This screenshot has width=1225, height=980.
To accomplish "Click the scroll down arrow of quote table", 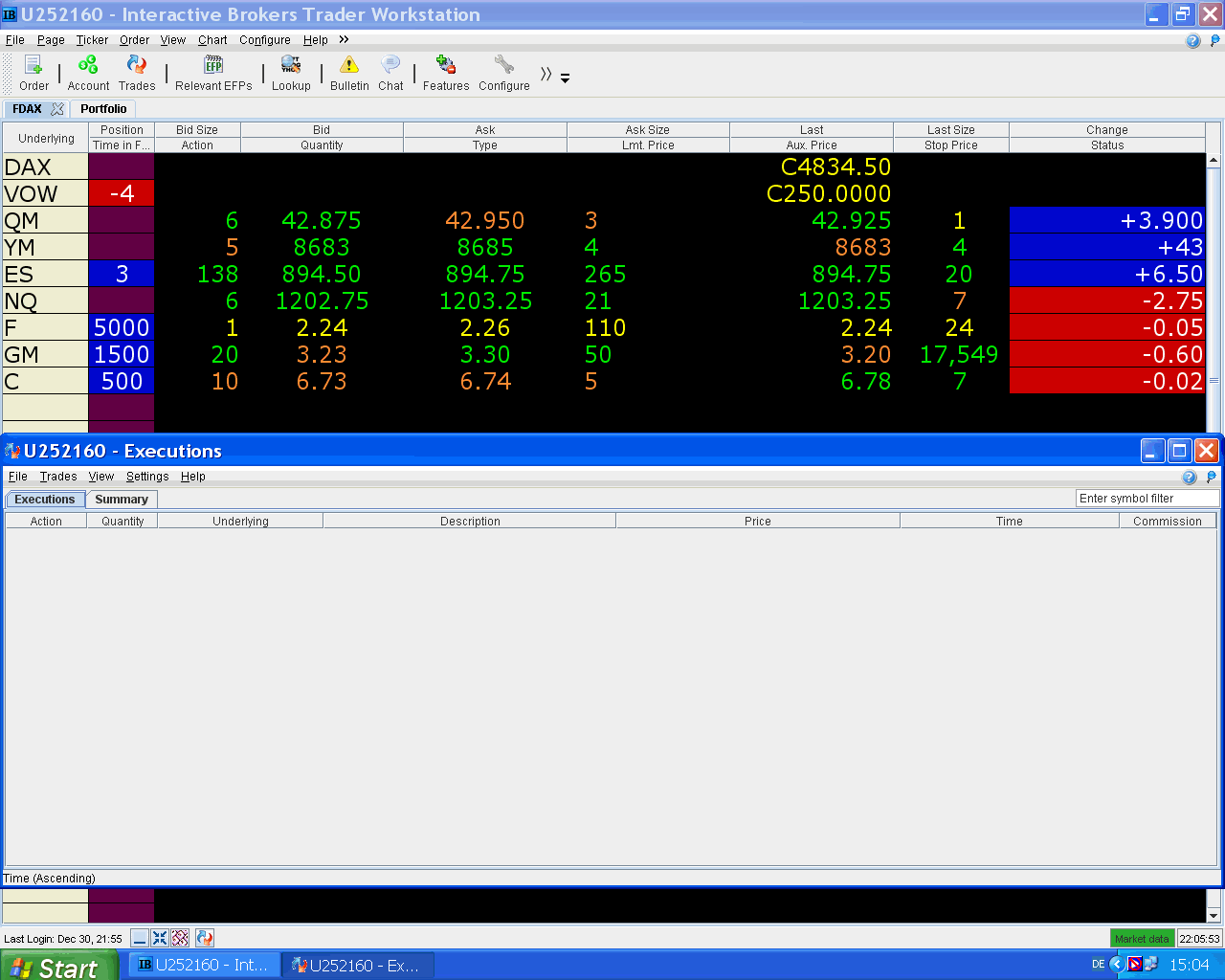I will [1214, 915].
